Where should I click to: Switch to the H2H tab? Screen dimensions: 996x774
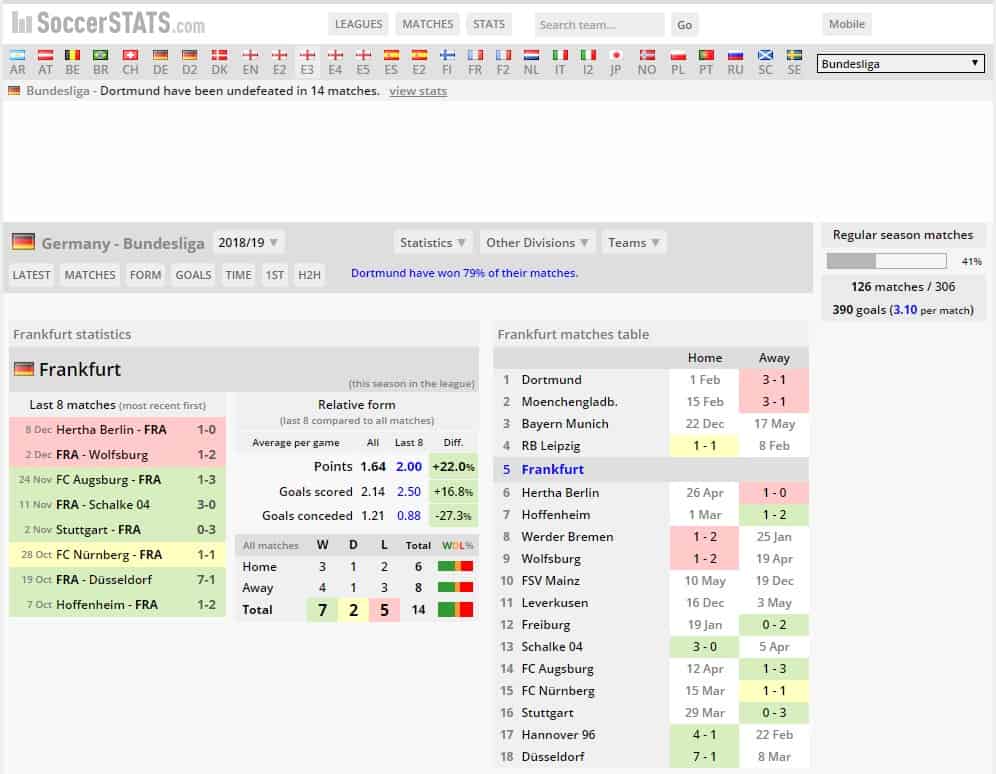309,275
